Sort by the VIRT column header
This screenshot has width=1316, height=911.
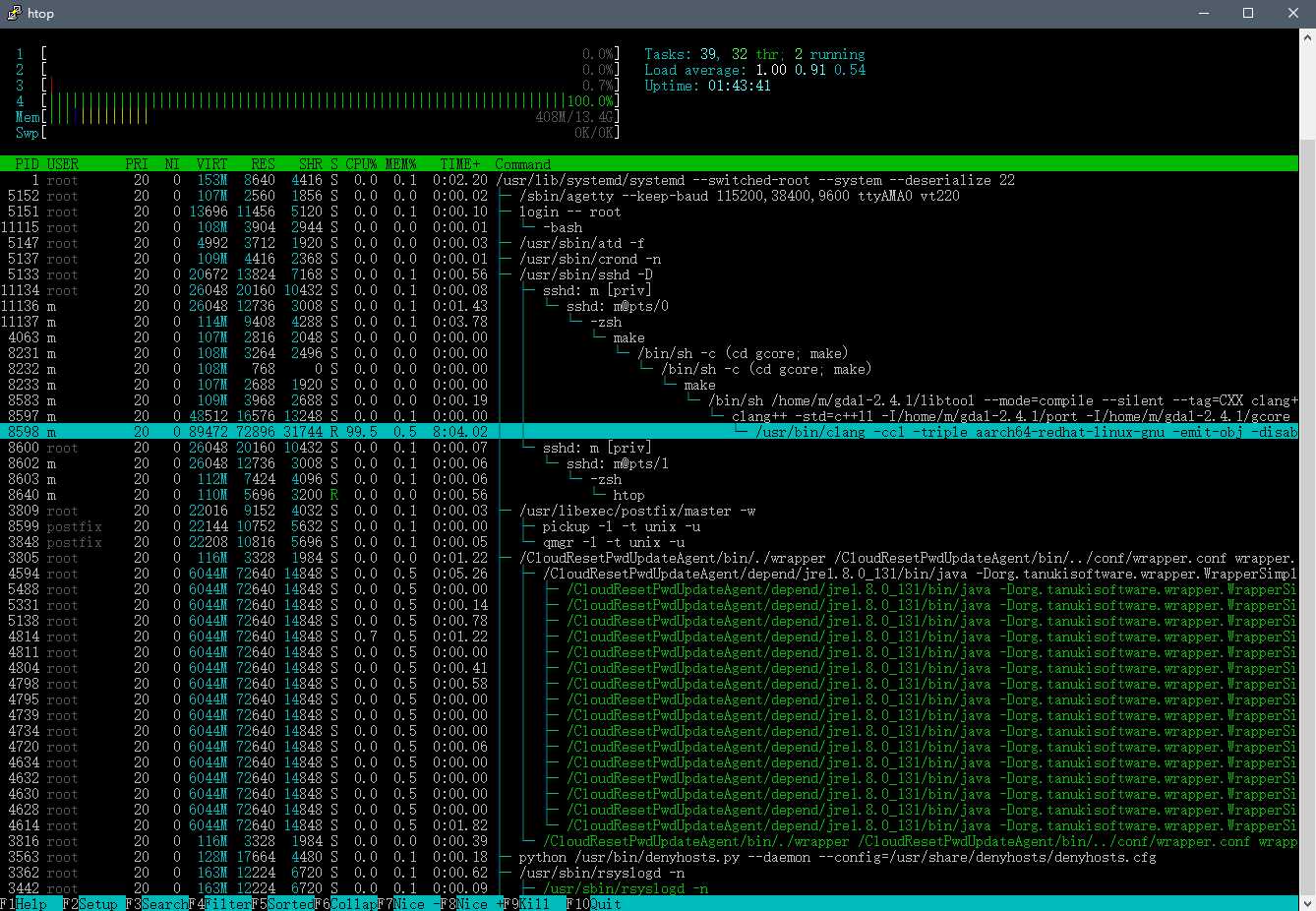[212, 164]
